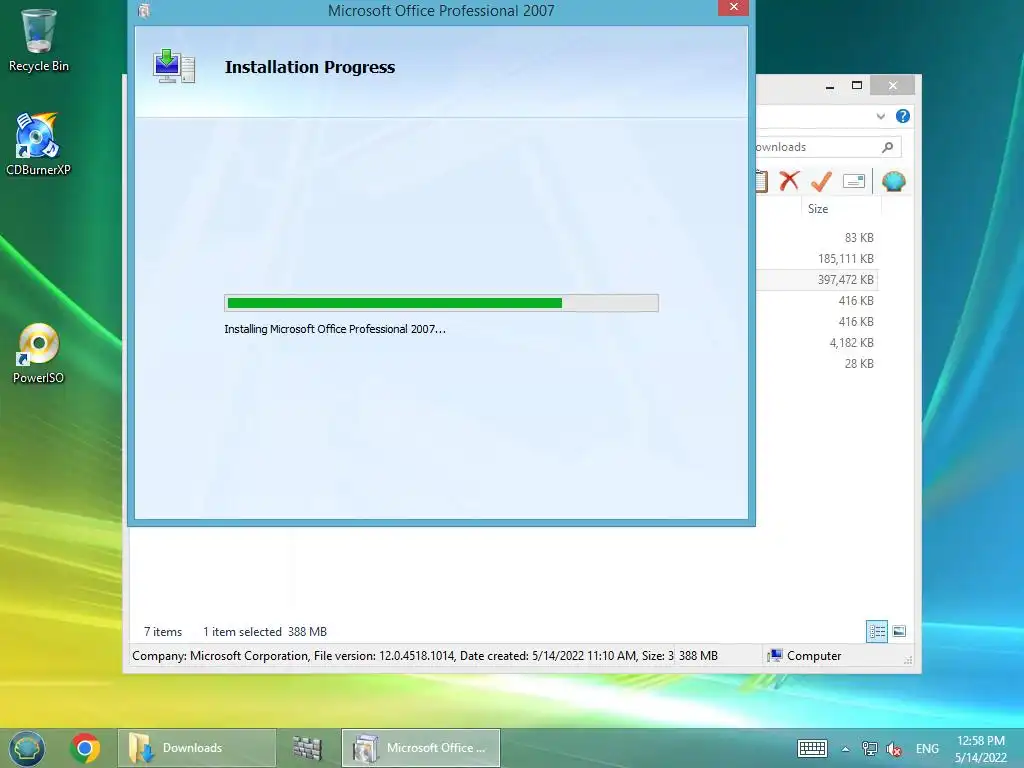Show hidden tray icons arrow

845,749
